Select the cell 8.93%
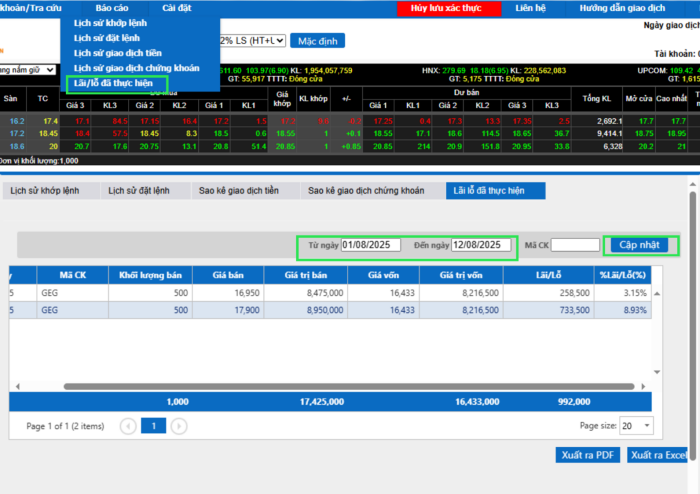 pos(623,310)
